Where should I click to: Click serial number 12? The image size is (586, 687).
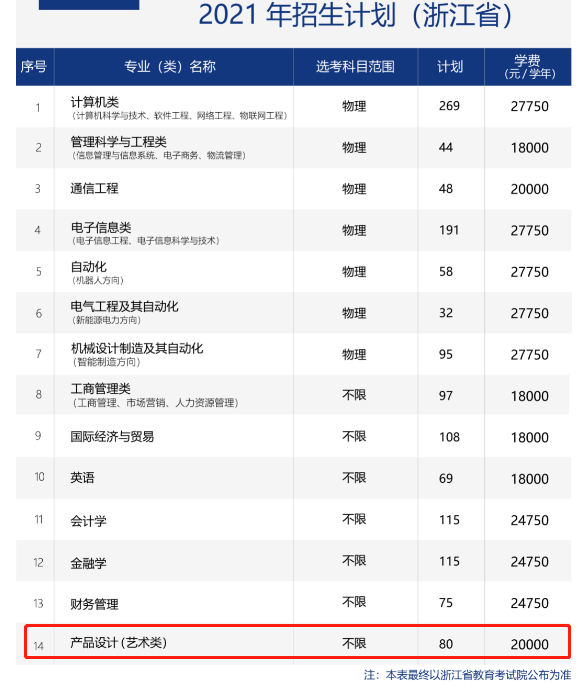pyautogui.click(x=39, y=562)
